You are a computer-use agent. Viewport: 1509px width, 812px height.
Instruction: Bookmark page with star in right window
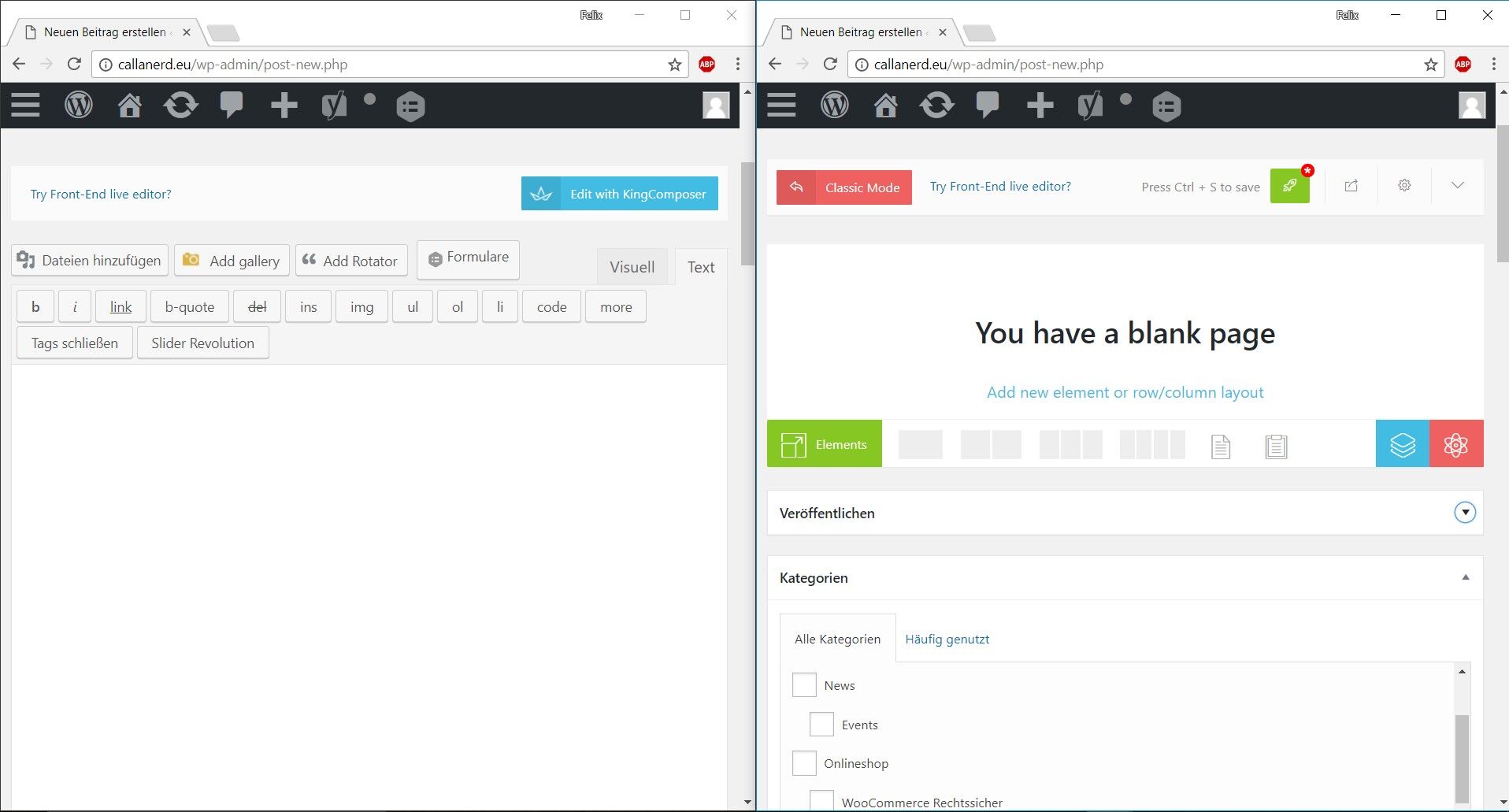tap(1431, 65)
